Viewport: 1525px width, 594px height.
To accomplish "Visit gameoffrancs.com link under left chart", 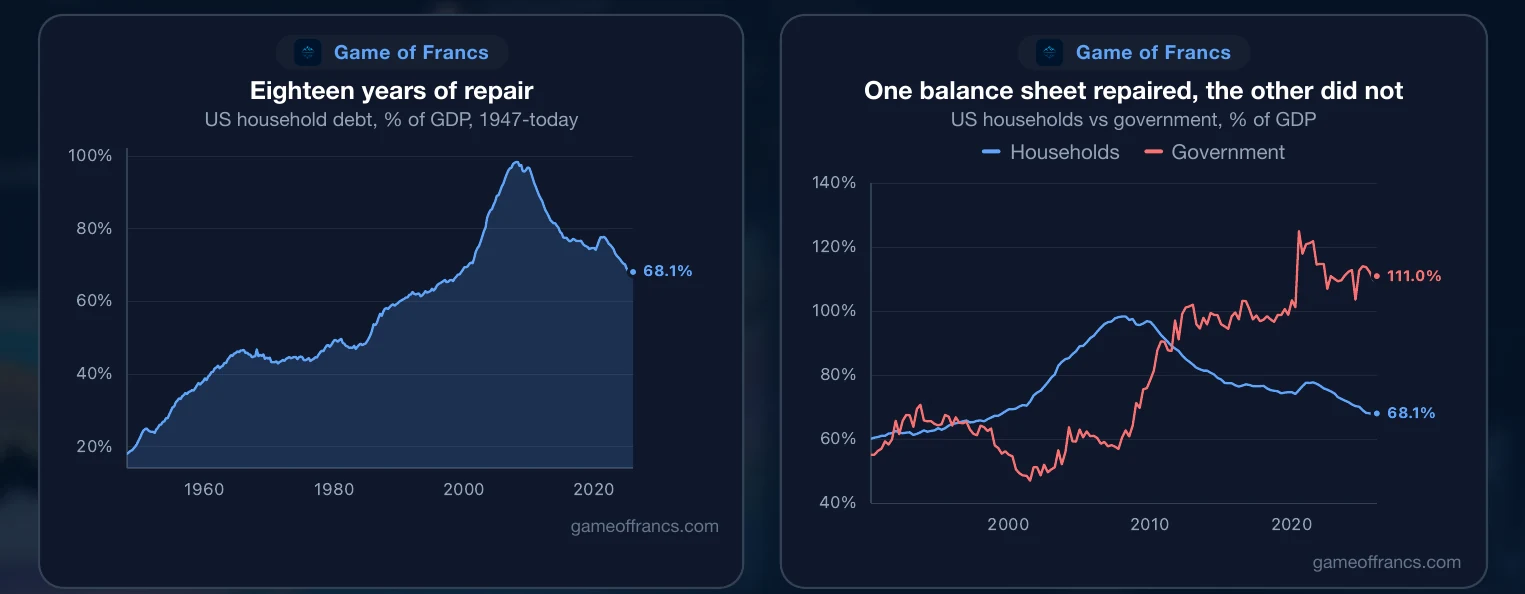I will pyautogui.click(x=644, y=526).
